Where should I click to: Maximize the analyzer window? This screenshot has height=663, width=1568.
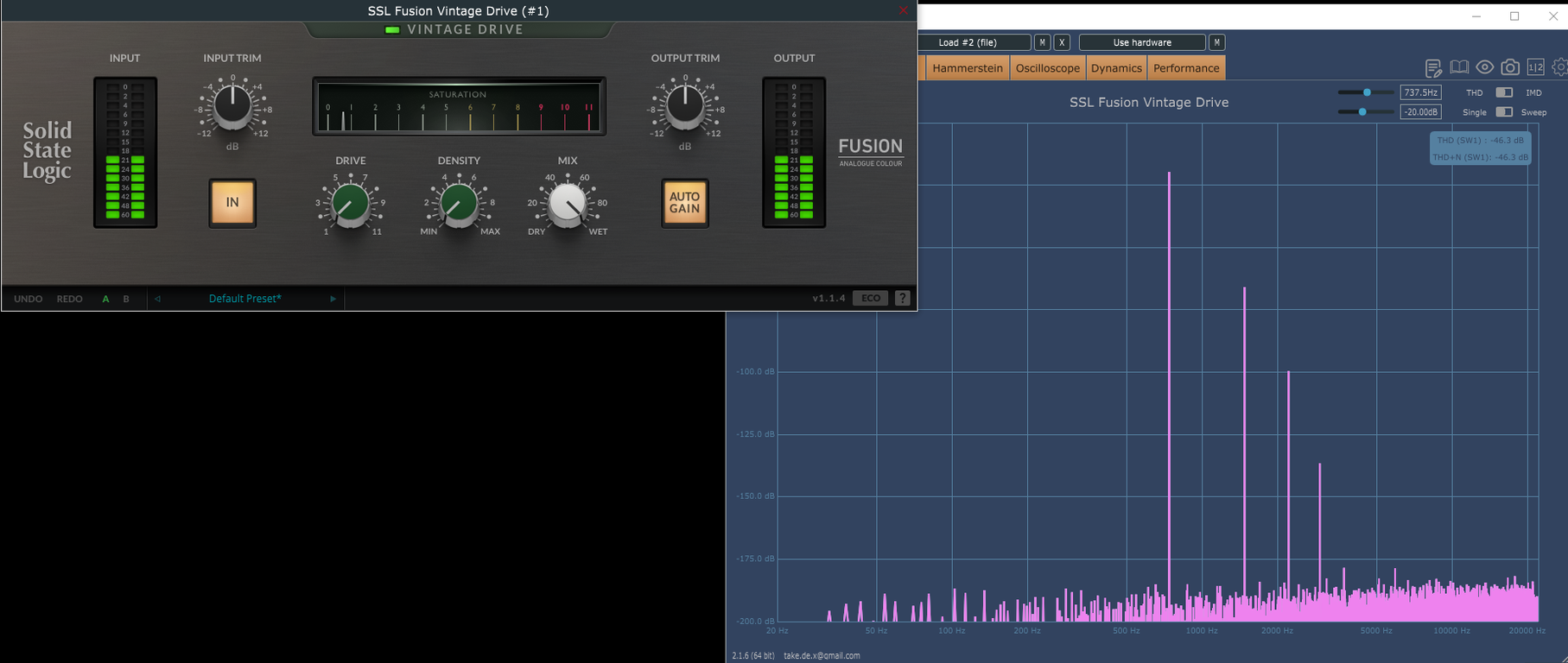click(1514, 16)
